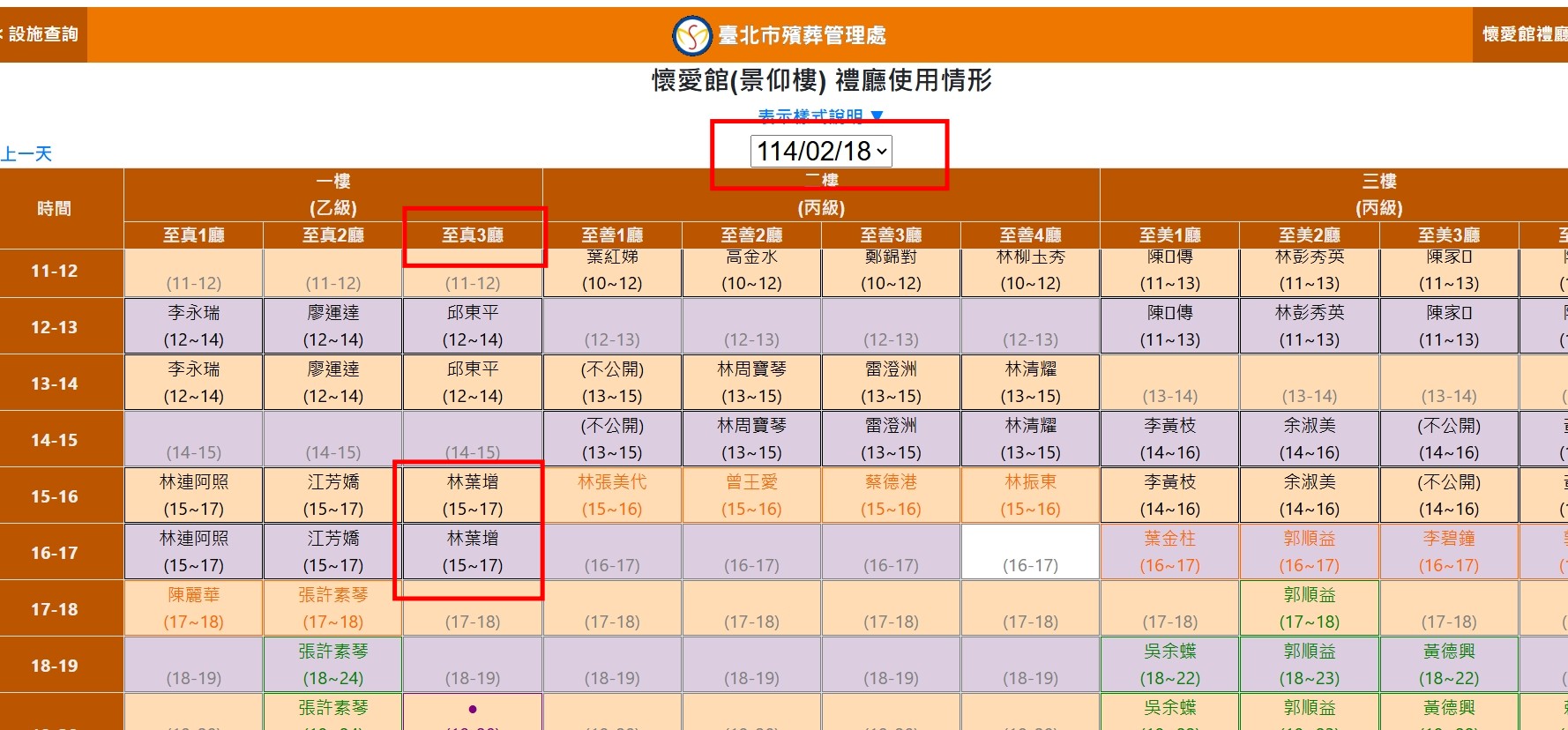
Task: Select 葉金柱 booking in 至美1廳 column
Action: [x=1169, y=552]
